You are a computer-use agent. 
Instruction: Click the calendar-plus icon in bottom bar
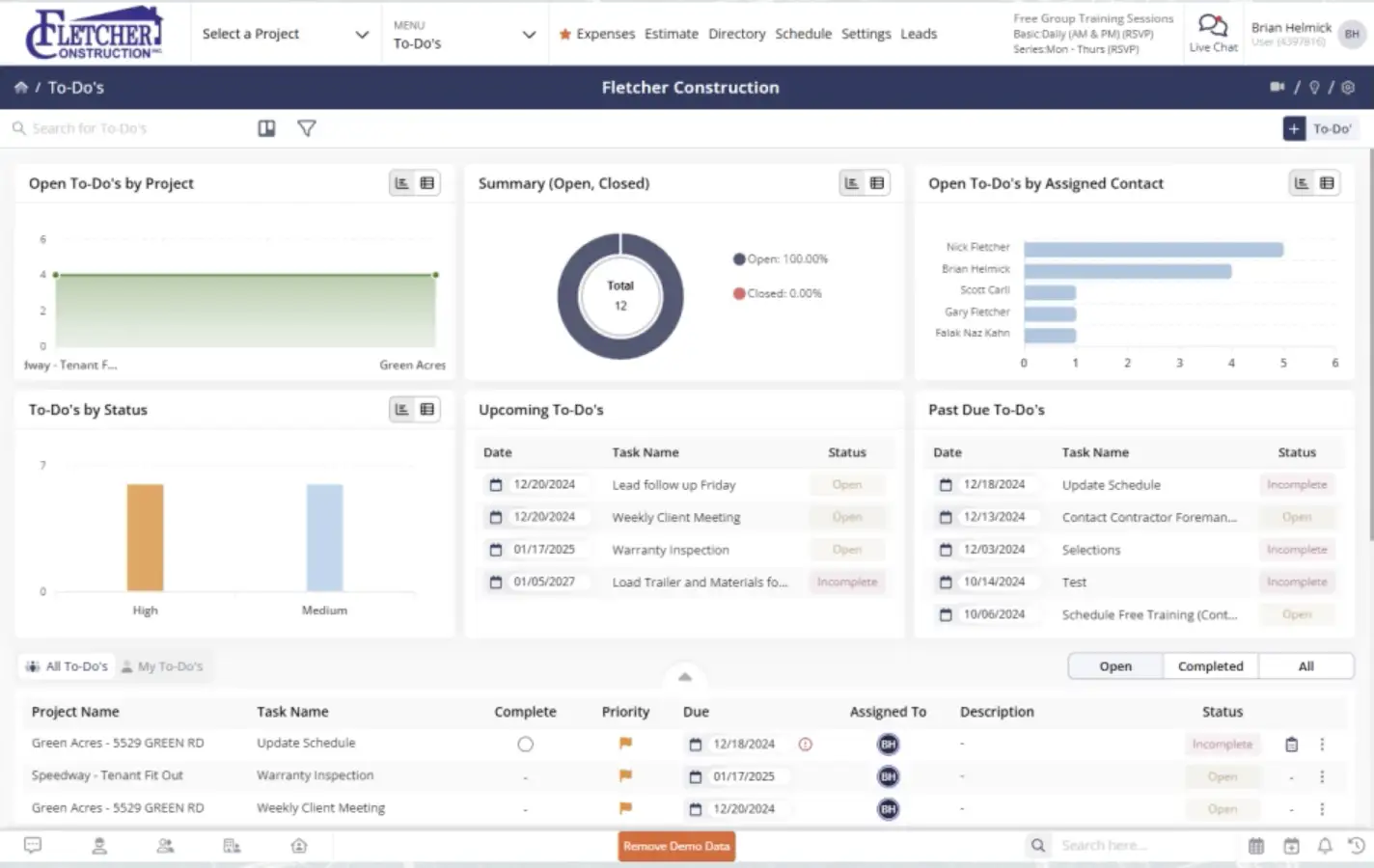coord(1291,846)
